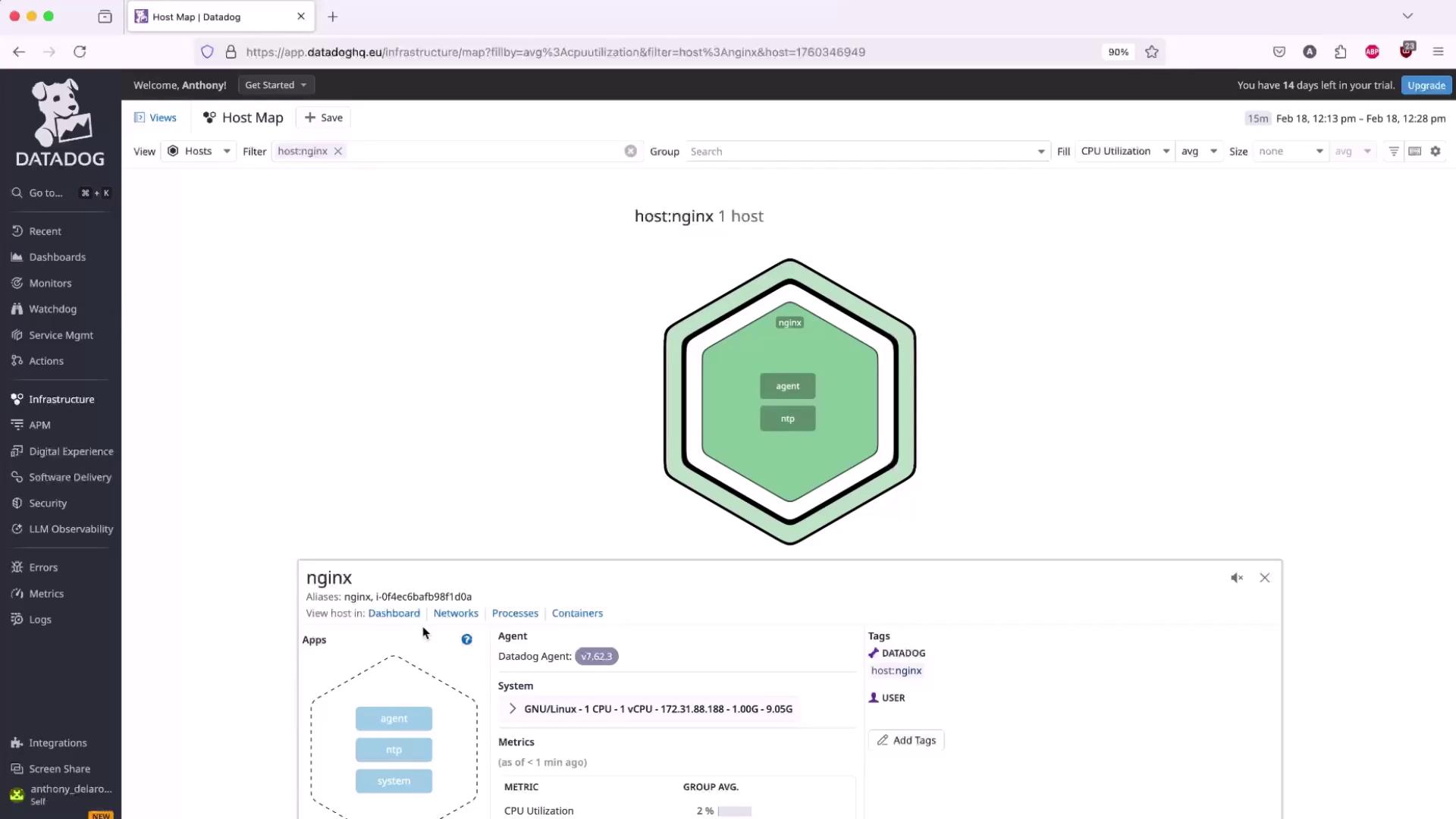Open Integrations in the sidebar
Image resolution: width=1456 pixels, height=819 pixels.
[58, 742]
